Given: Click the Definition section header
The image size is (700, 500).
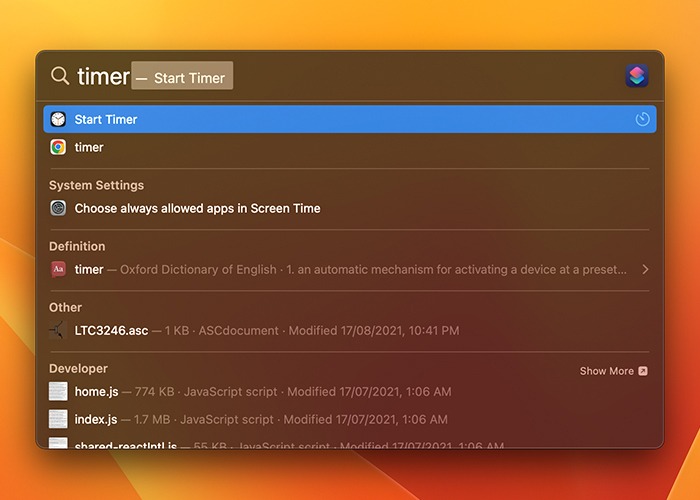Looking at the screenshot, I should click(77, 246).
